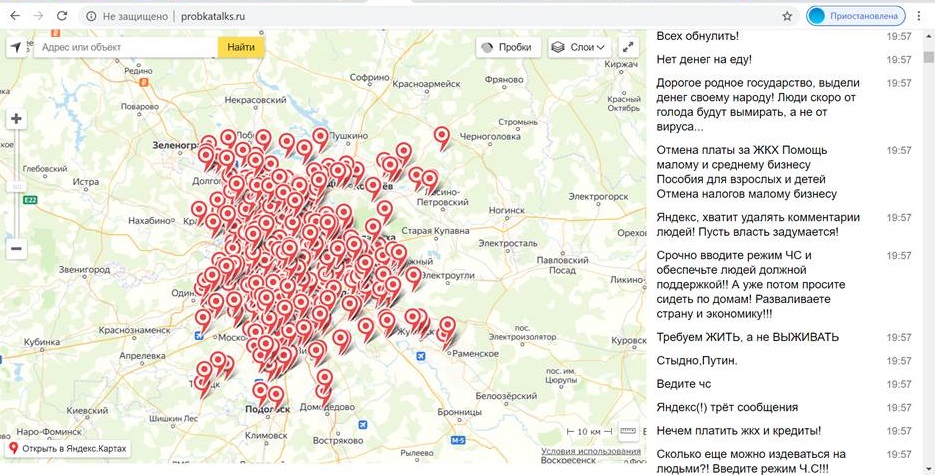The width and height of the screenshot is (935, 475).
Task: Click the yellow 'Найти' search button
Action: (x=241, y=47)
